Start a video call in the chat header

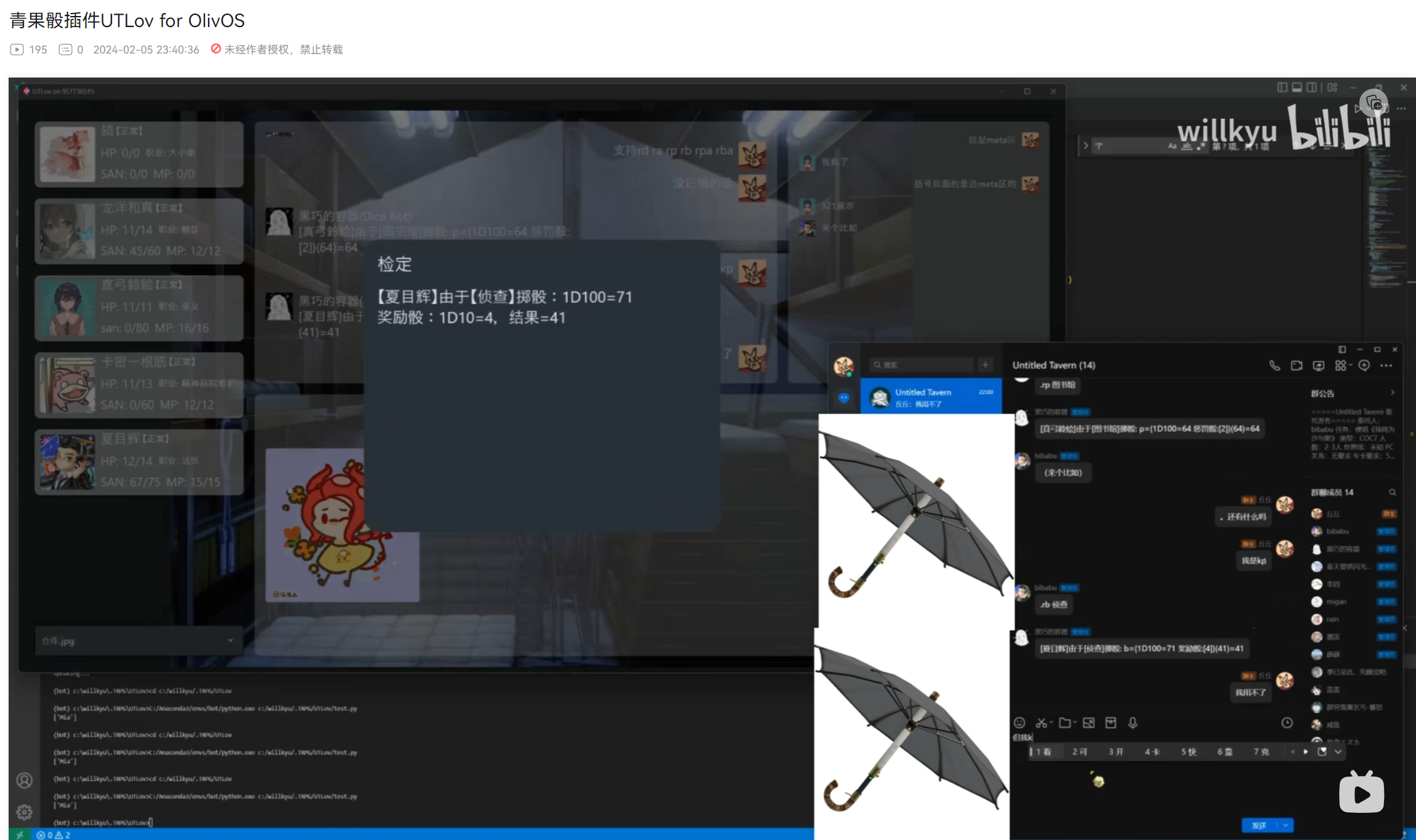pyautogui.click(x=1297, y=366)
